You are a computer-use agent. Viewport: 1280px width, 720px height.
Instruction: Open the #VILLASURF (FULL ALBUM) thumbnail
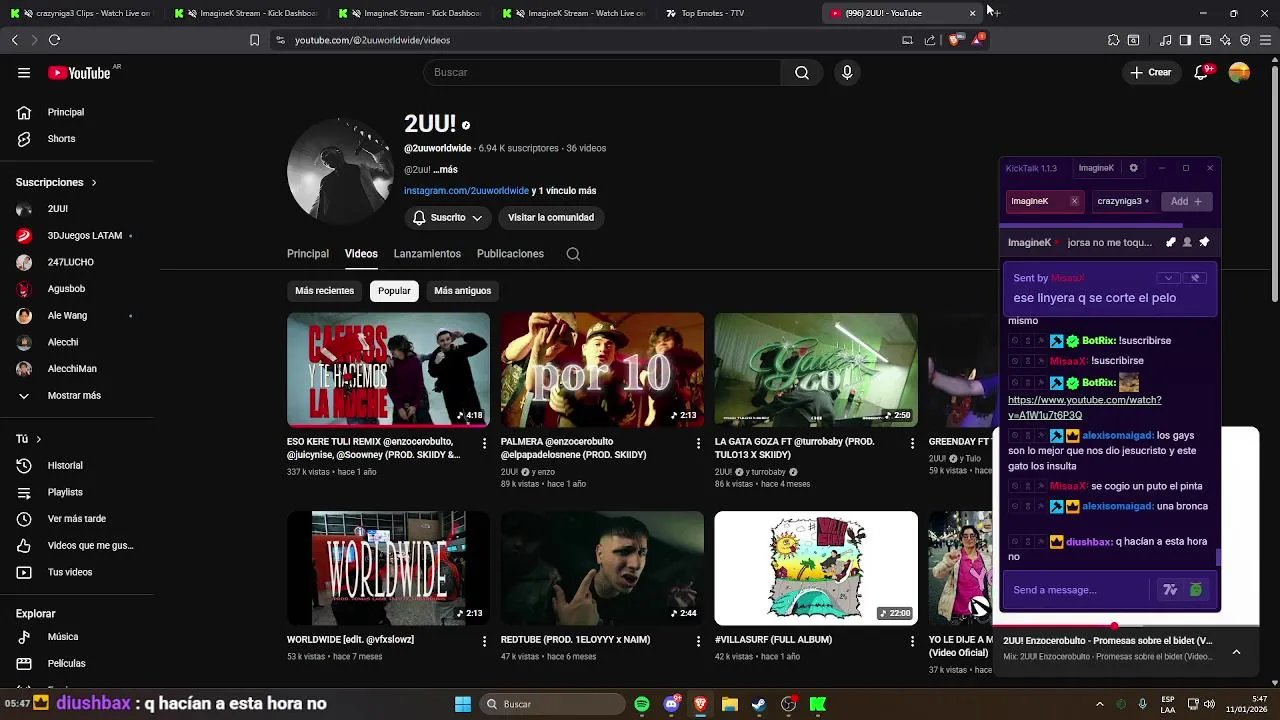pos(816,568)
